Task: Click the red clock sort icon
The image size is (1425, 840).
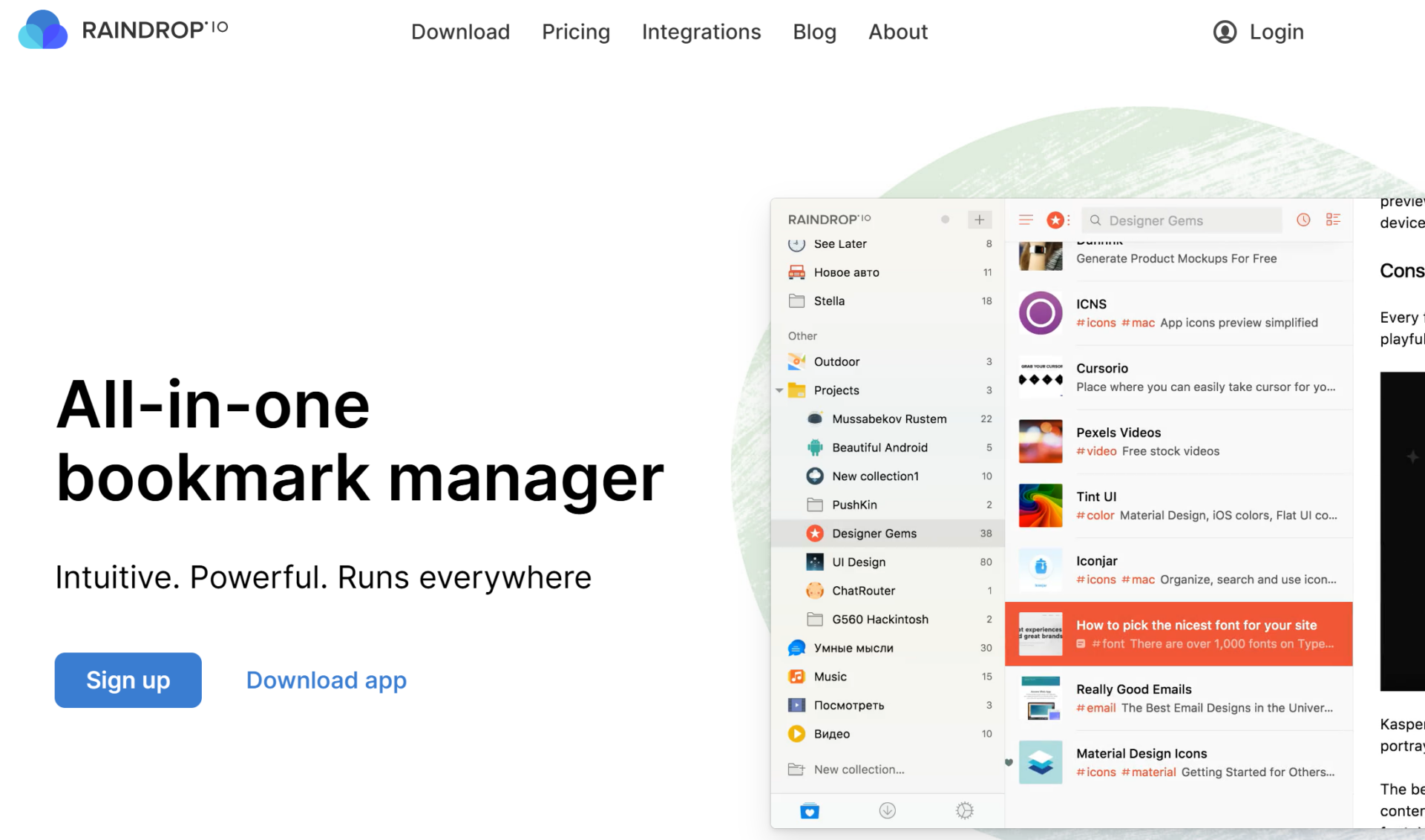Action: coord(1303,220)
